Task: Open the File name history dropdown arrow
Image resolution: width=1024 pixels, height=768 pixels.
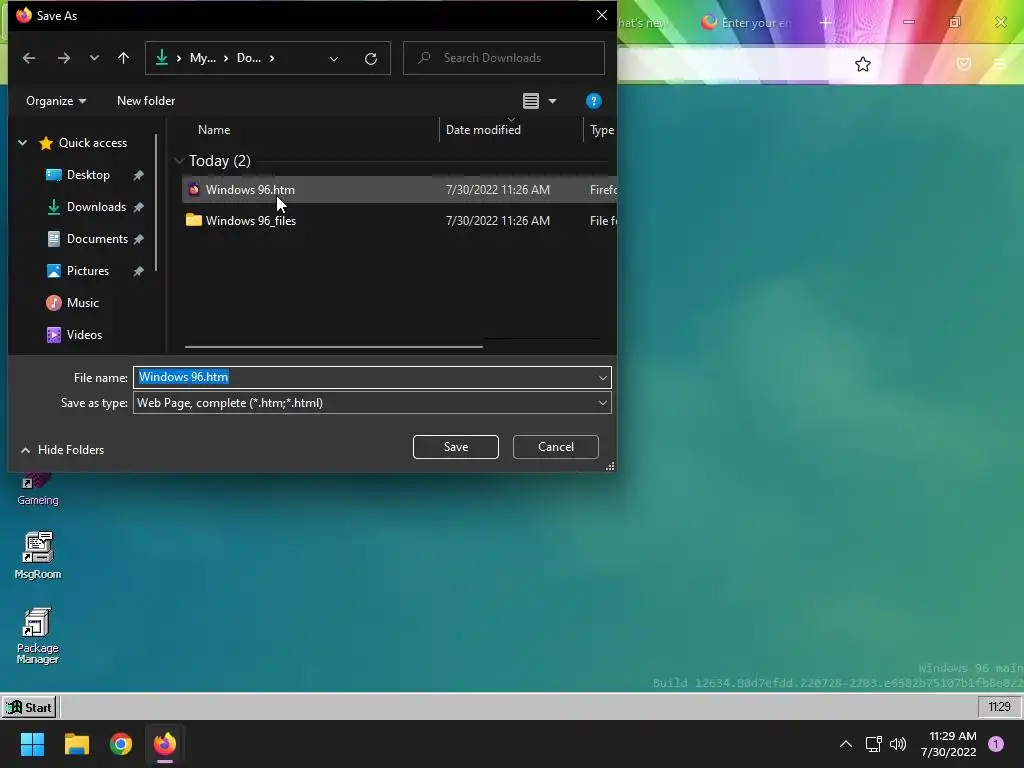Action: (602, 377)
